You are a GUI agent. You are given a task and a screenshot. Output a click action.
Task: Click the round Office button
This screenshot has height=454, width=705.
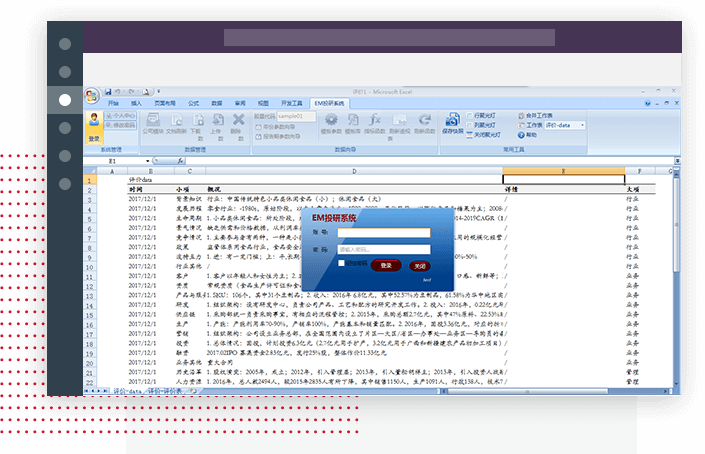pyautogui.click(x=92, y=97)
